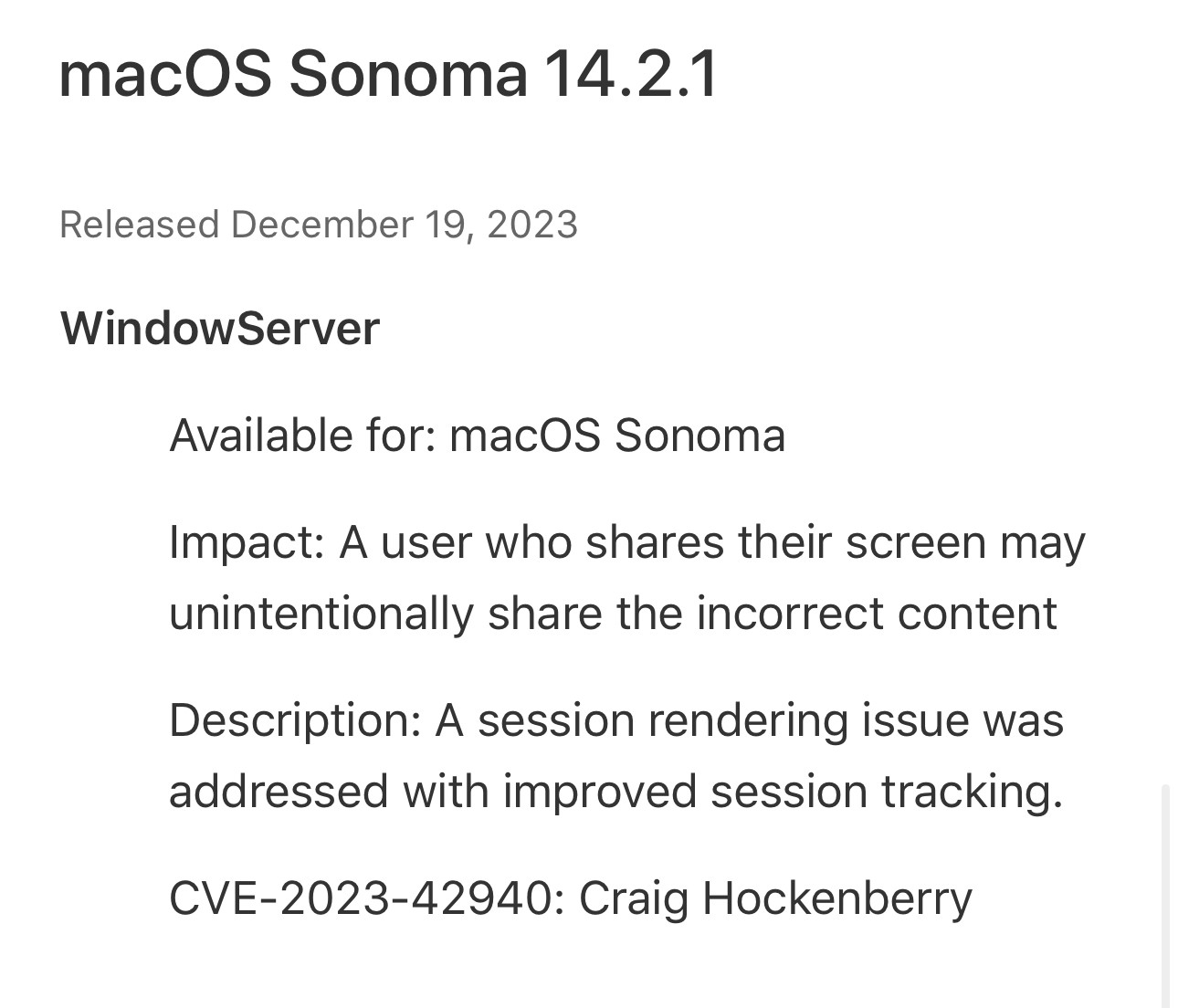
Task: Click the word macOS in the page title
Action: click(164, 73)
